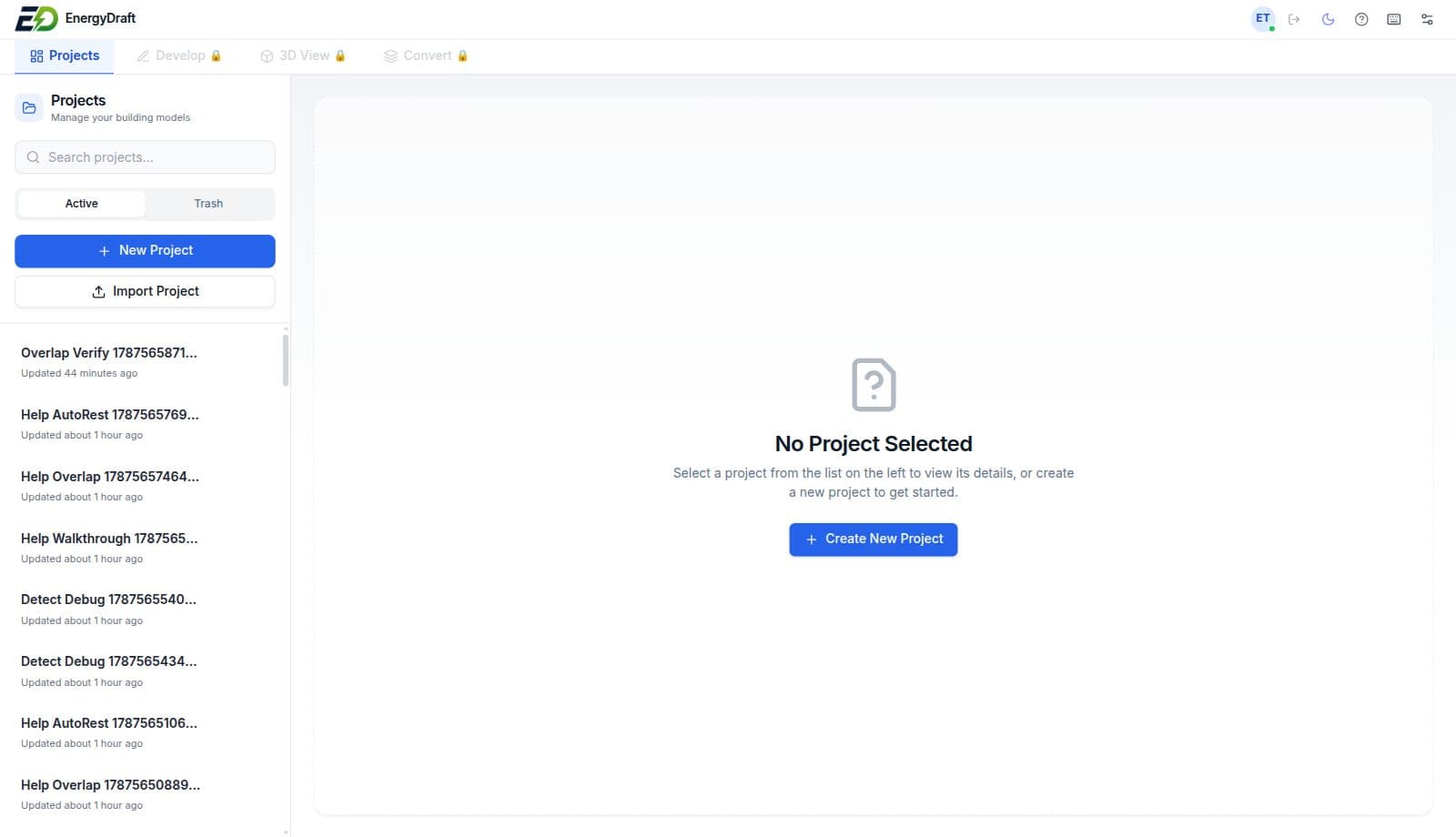Open project Overlap Verify 1787565871...

[x=141, y=362]
